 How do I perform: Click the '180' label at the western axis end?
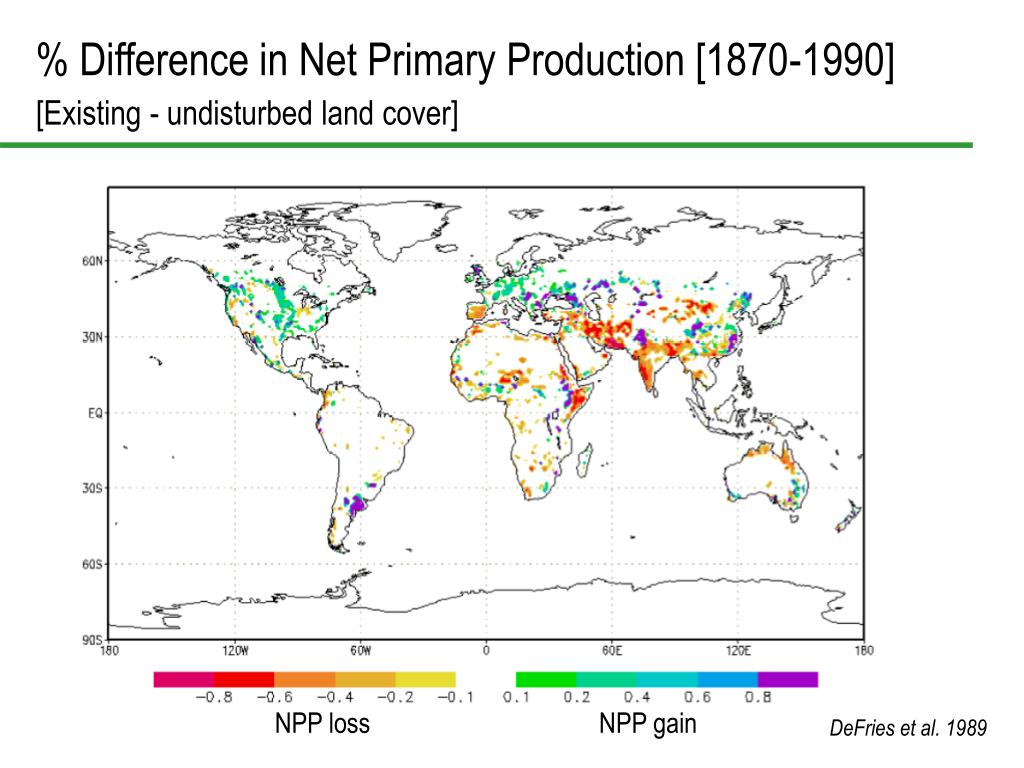click(x=109, y=650)
